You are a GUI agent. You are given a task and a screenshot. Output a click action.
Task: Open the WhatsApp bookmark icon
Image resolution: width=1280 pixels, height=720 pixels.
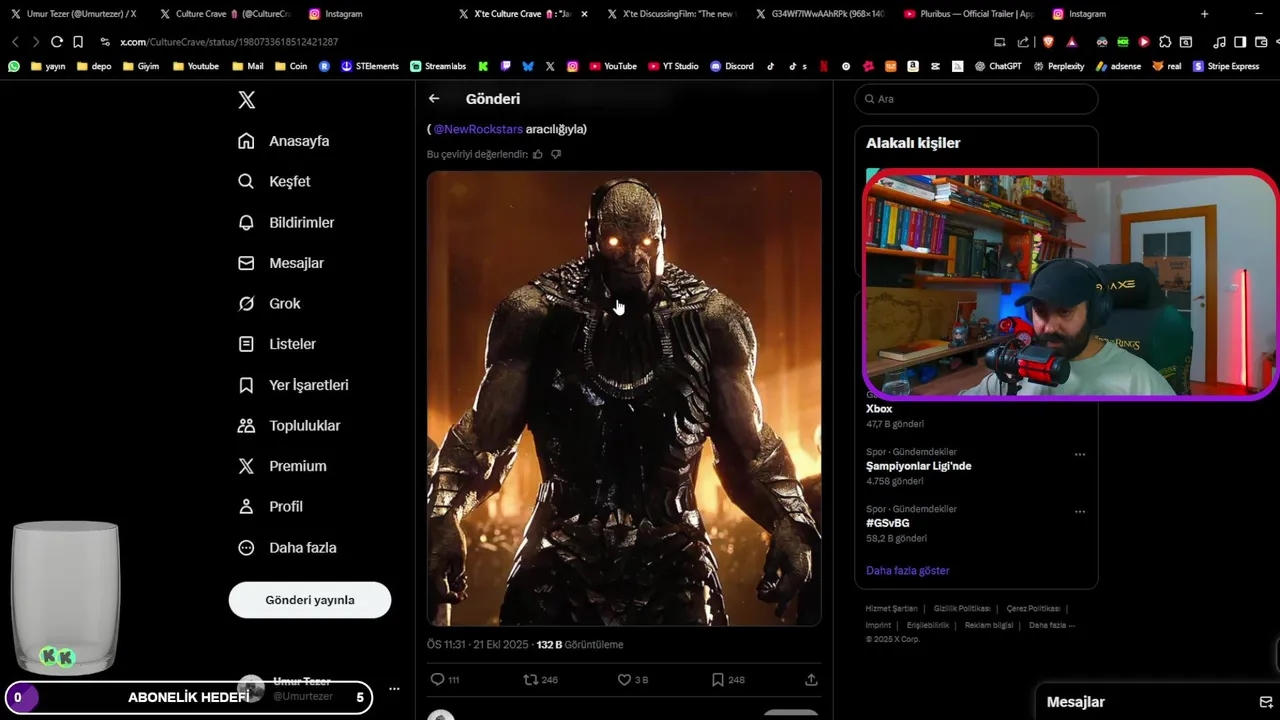coord(14,66)
